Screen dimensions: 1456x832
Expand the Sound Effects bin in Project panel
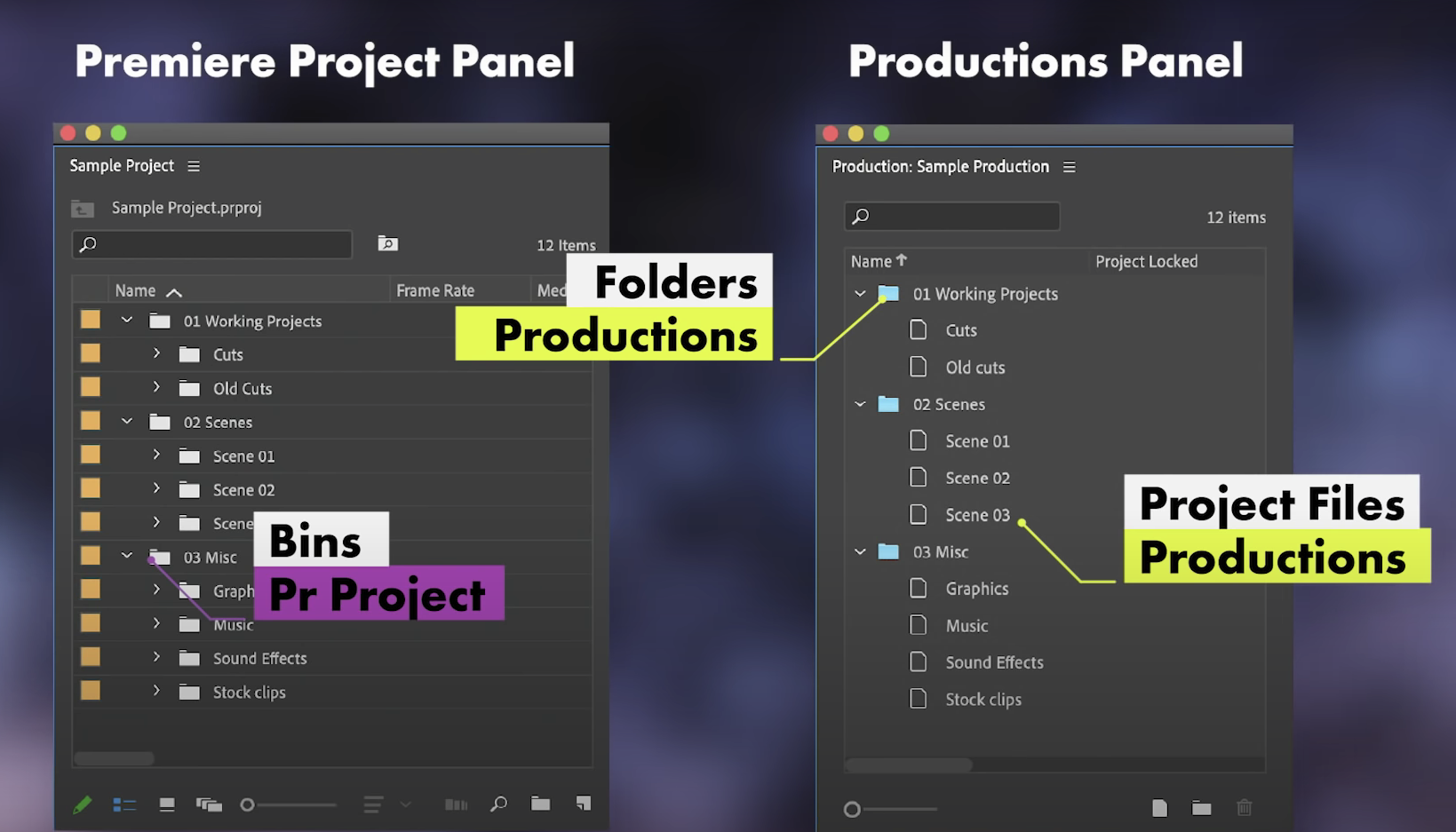click(156, 658)
